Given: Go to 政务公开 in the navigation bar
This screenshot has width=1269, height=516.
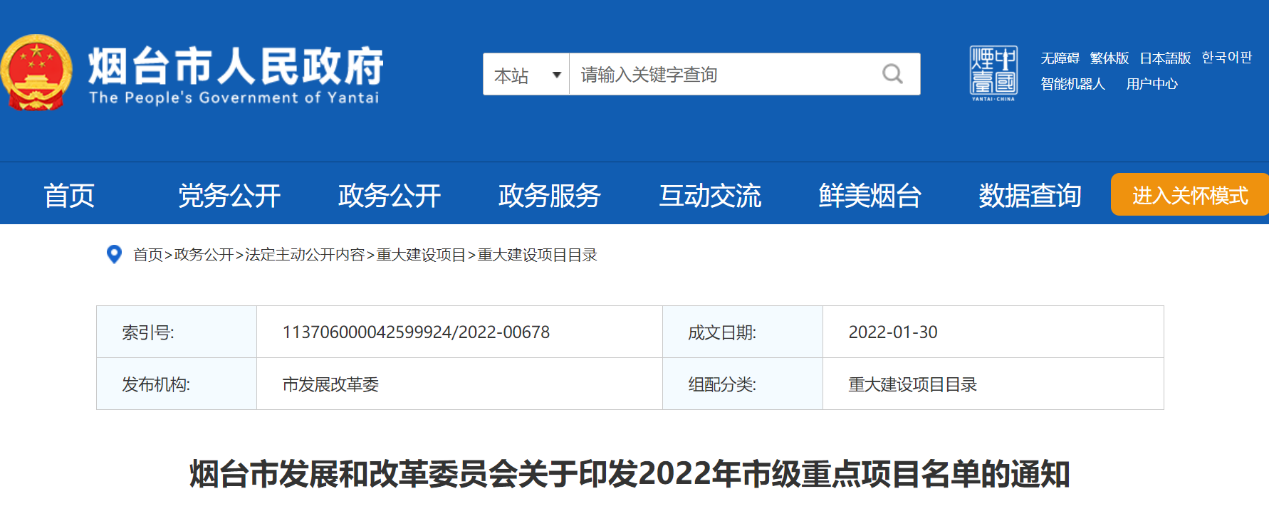Looking at the screenshot, I should [x=389, y=196].
